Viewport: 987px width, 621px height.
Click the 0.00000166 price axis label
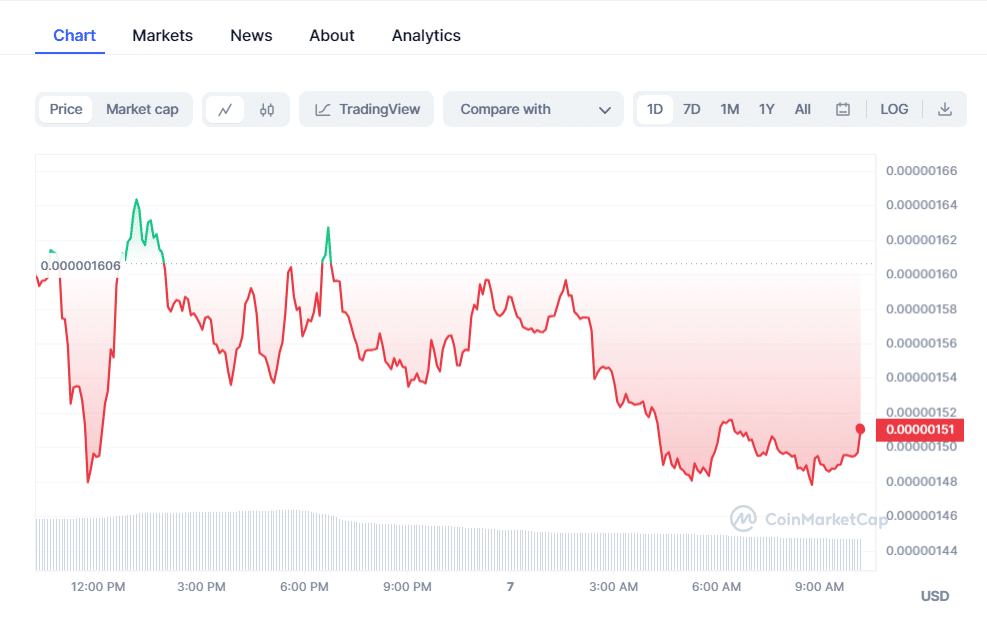pyautogui.click(x=922, y=171)
